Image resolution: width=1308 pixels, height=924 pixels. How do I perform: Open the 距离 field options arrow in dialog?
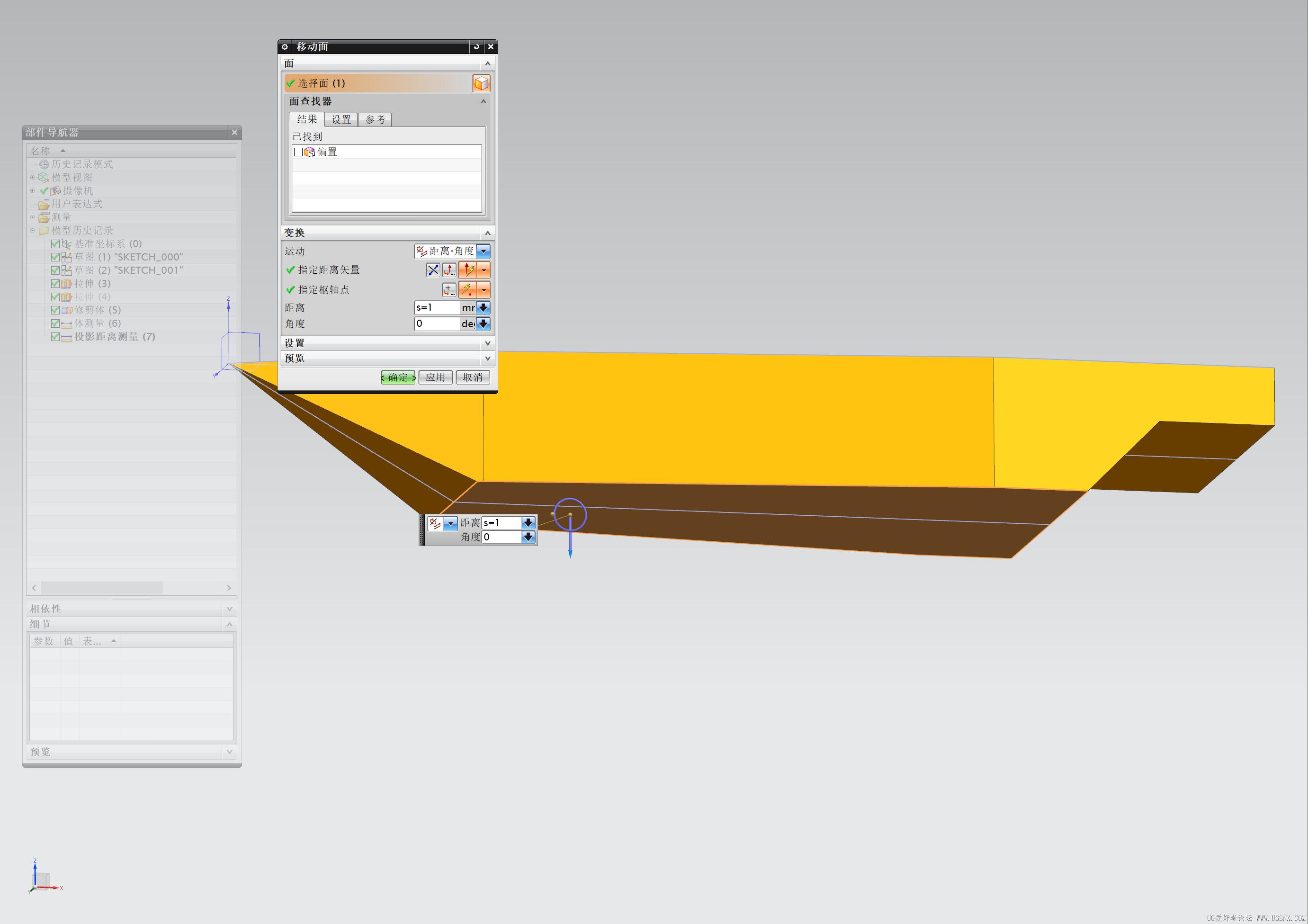[x=483, y=308]
